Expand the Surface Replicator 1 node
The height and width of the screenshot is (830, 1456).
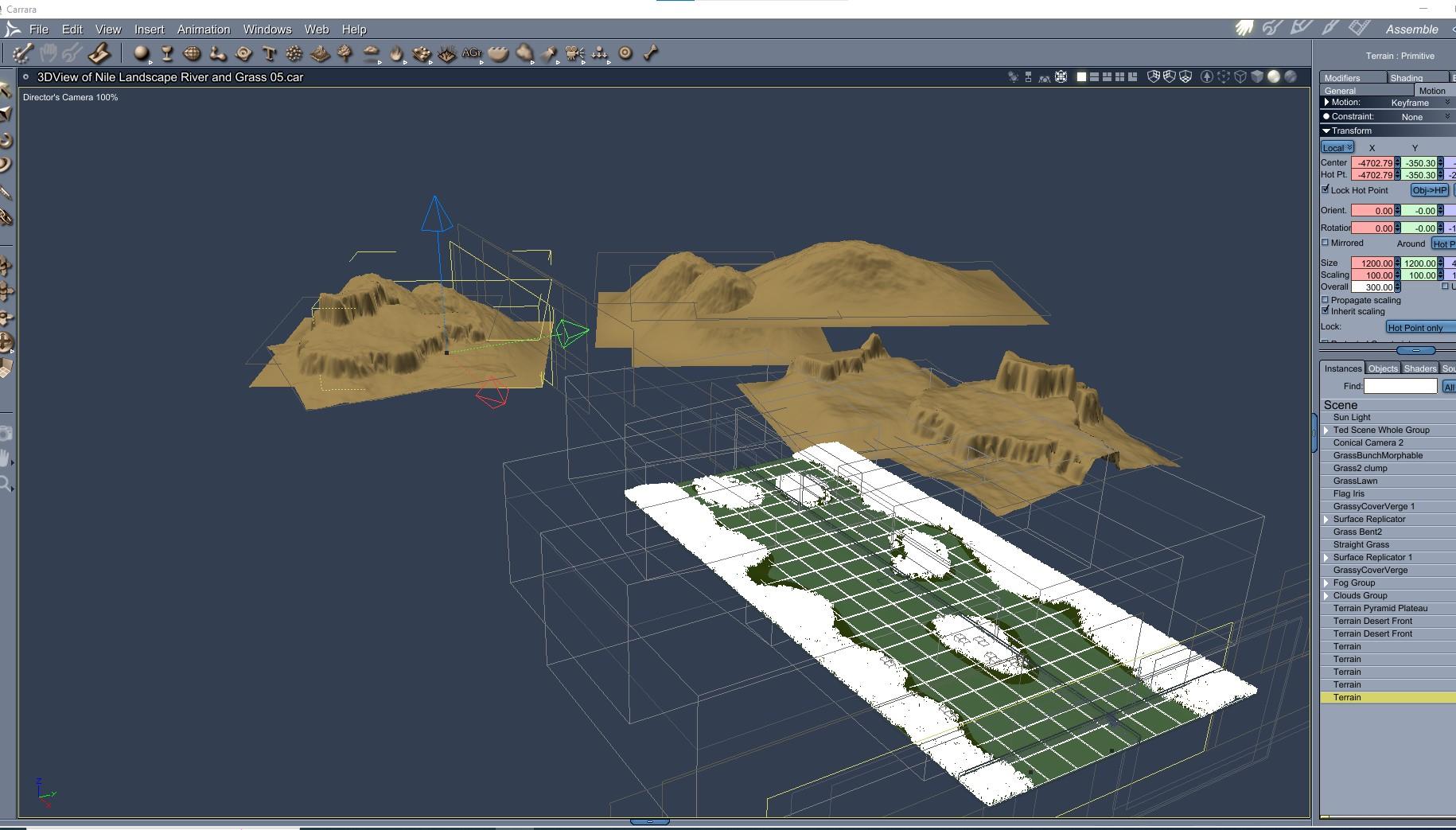click(1326, 557)
